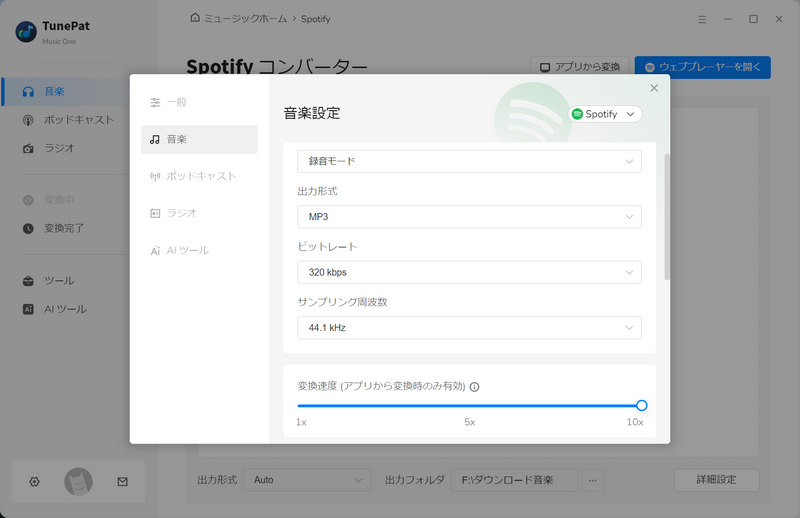The height and width of the screenshot is (518, 800).
Task: Open the mail envelope icon
Action: (x=122, y=481)
